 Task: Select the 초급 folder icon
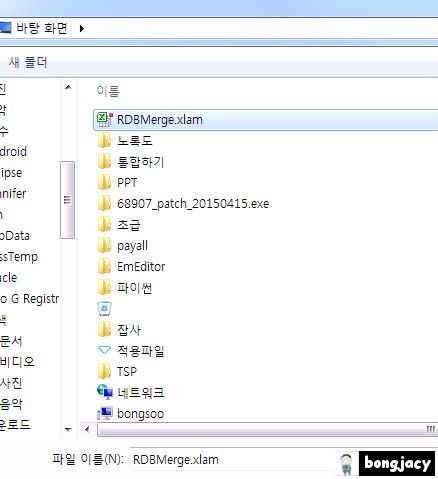tap(104, 225)
